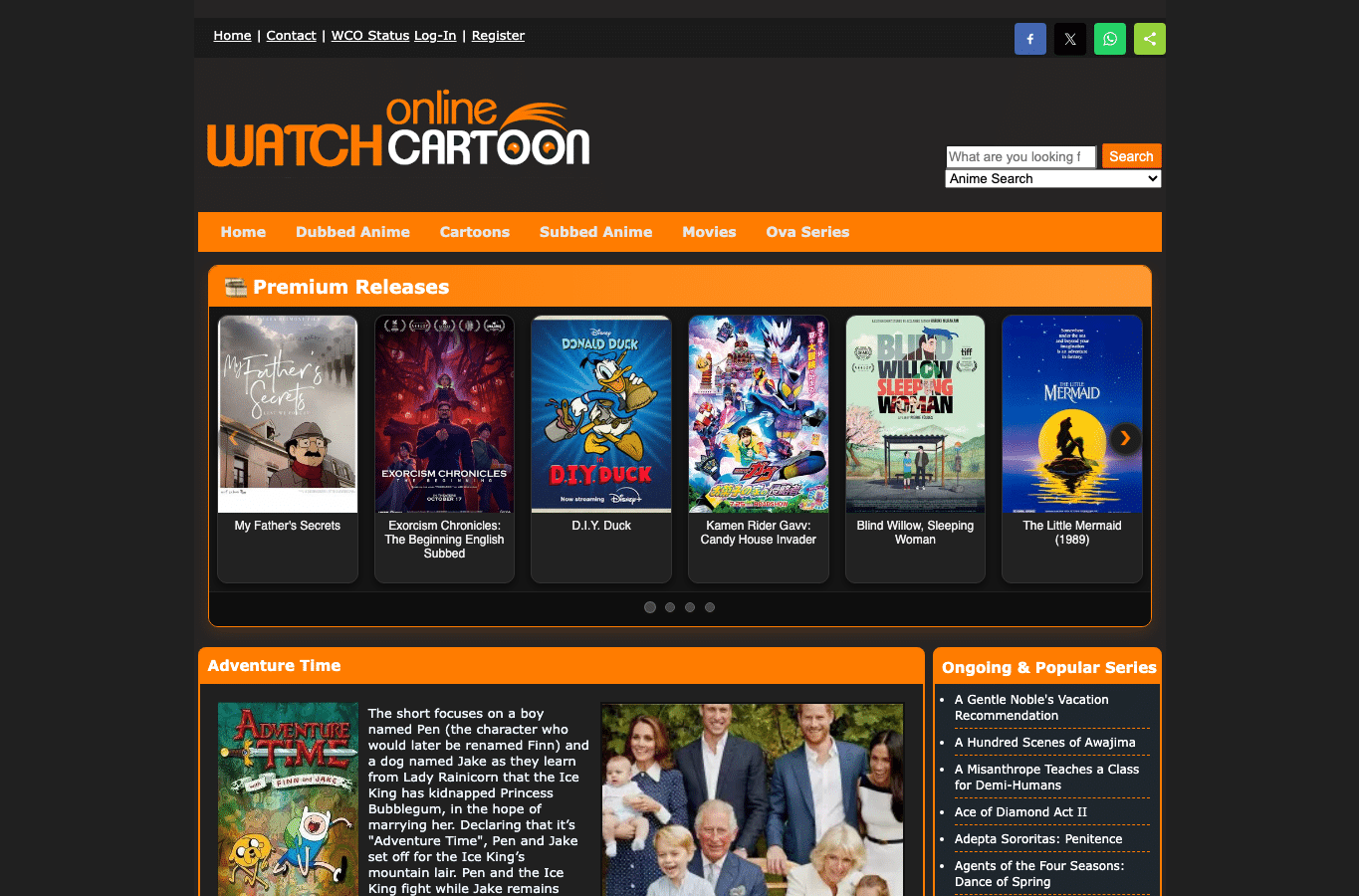This screenshot has height=896, width=1359.
Task: Share page via X (Twitter) icon
Action: pos(1070,39)
